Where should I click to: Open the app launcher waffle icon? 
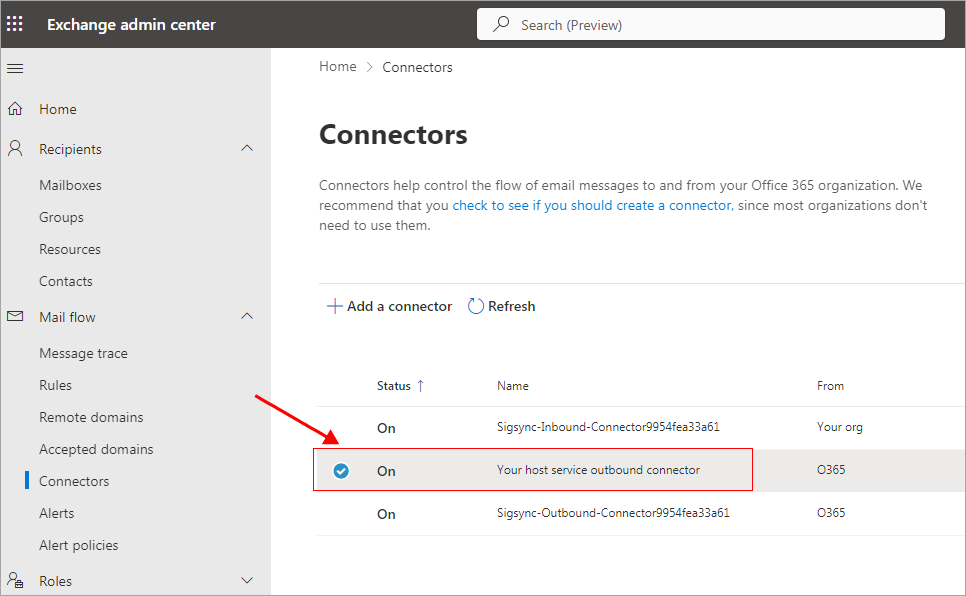click(15, 24)
